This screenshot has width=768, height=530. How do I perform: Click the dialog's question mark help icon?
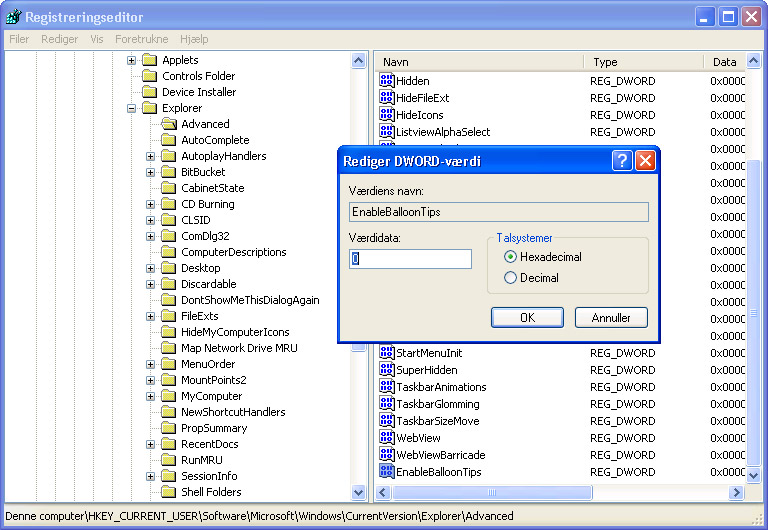(x=622, y=161)
